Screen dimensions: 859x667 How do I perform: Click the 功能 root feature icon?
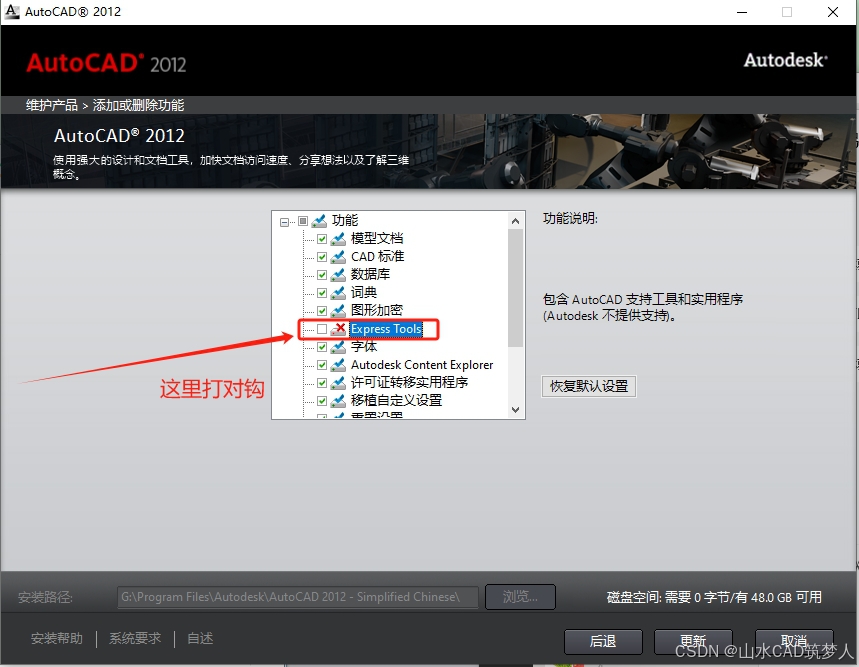click(x=319, y=221)
